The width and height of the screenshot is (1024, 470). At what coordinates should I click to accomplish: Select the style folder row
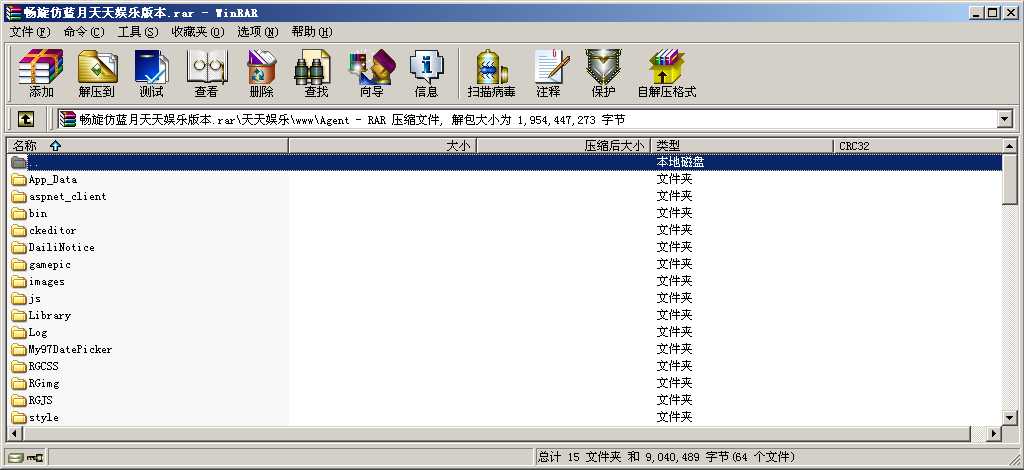504,417
